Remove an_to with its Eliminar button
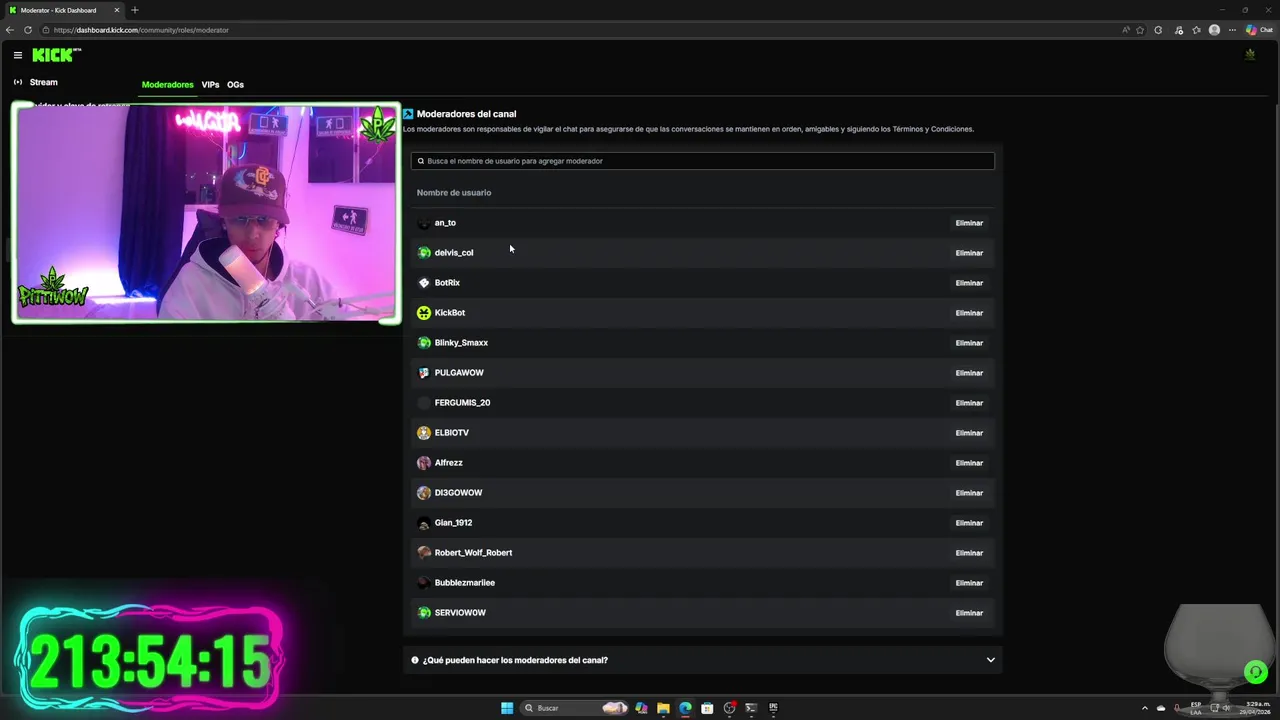The image size is (1280, 720). pyautogui.click(x=969, y=223)
